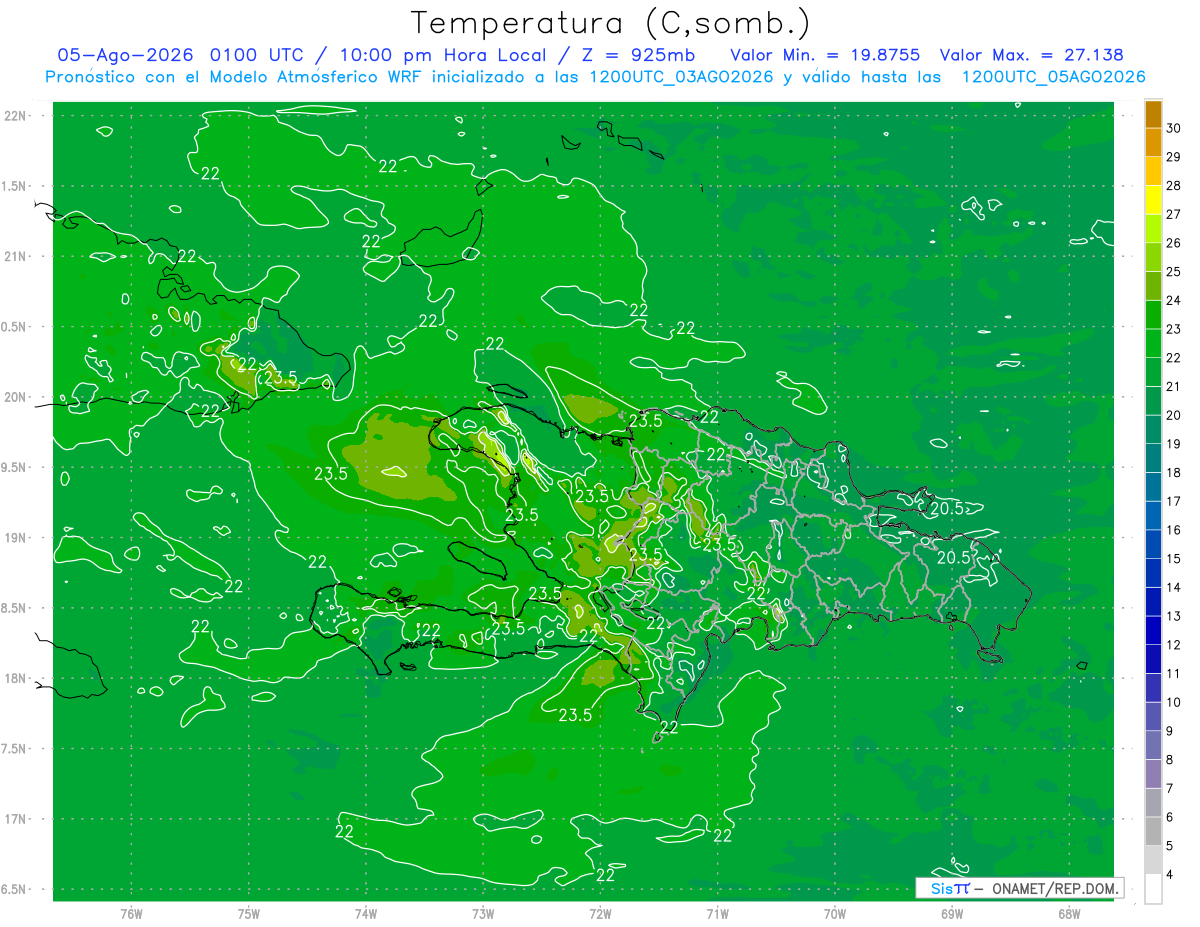Click the '19N' latitude axis label
Image resolution: width=1200 pixels, height=927 pixels.
16,538
